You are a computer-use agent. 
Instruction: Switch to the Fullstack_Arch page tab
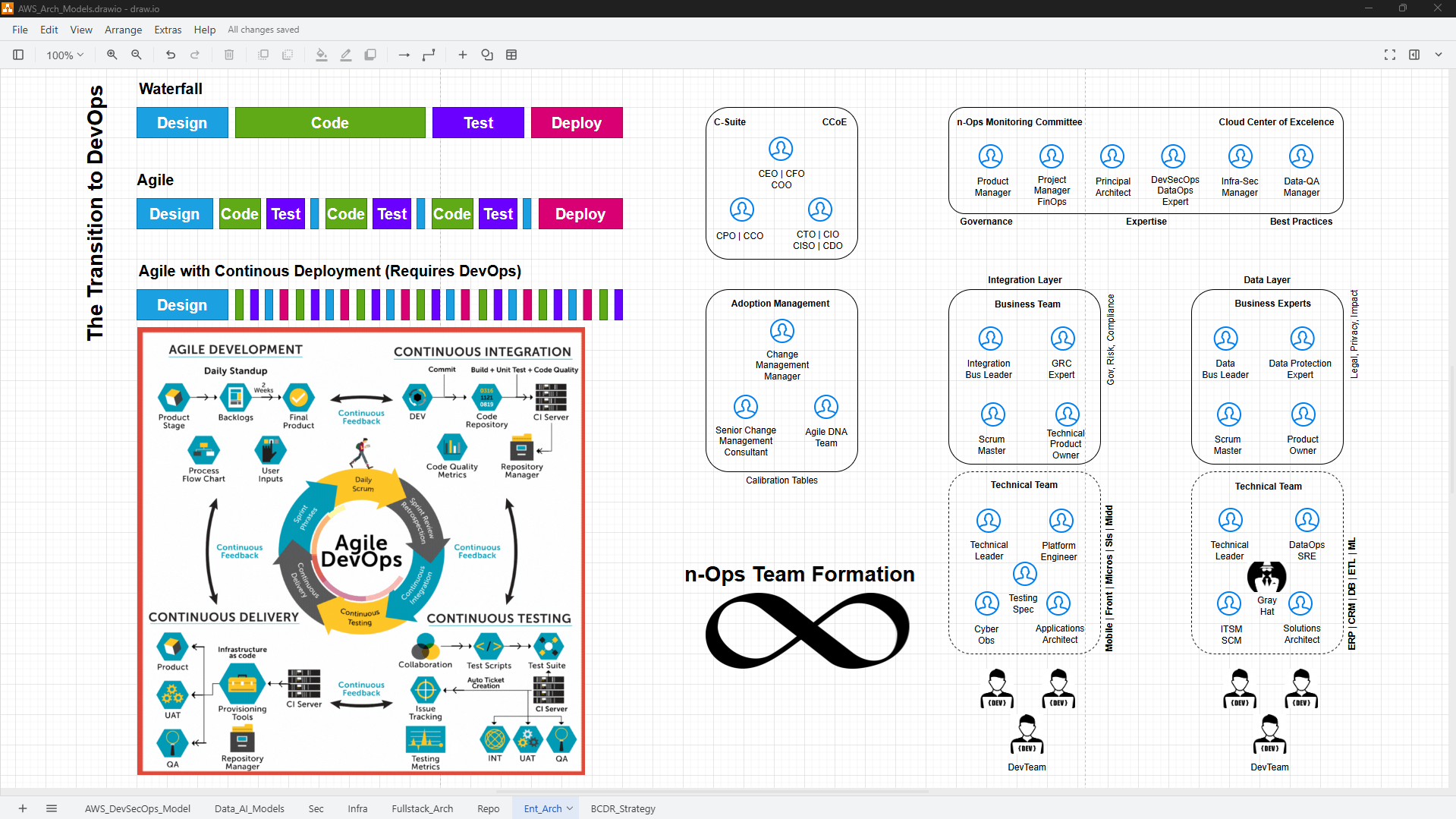[x=422, y=808]
